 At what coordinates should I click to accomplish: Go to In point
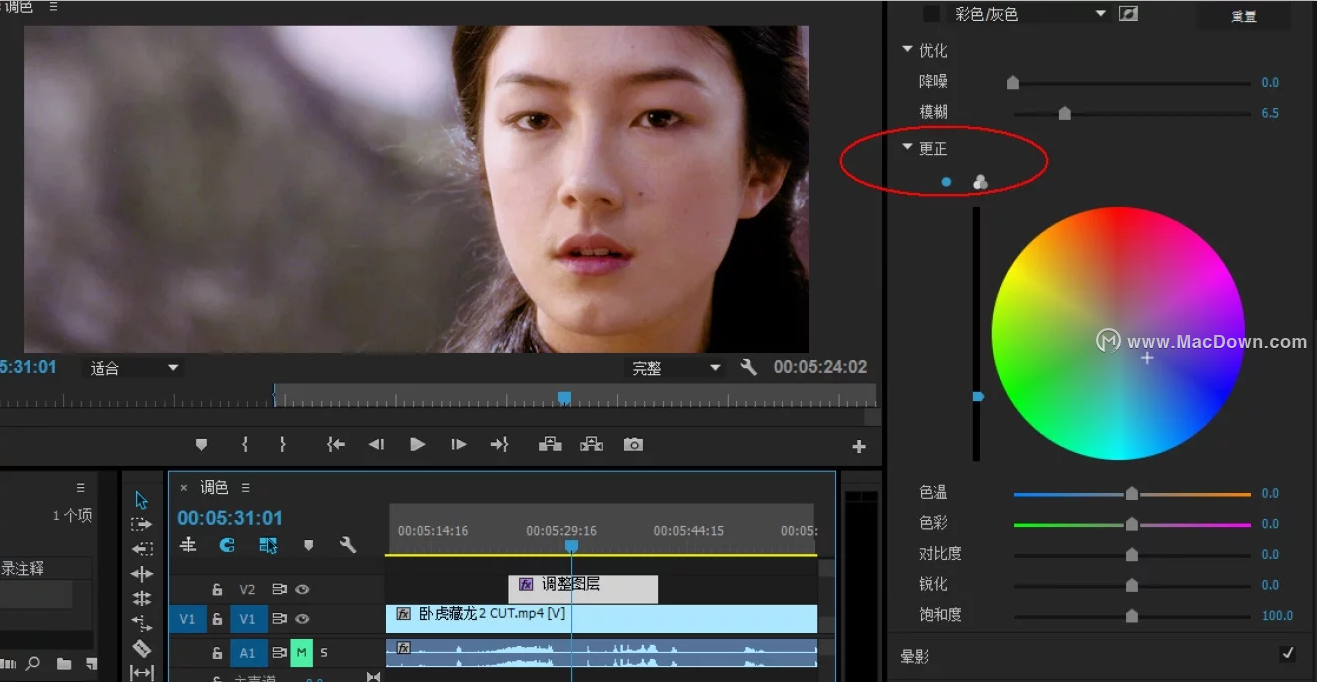tap(336, 444)
